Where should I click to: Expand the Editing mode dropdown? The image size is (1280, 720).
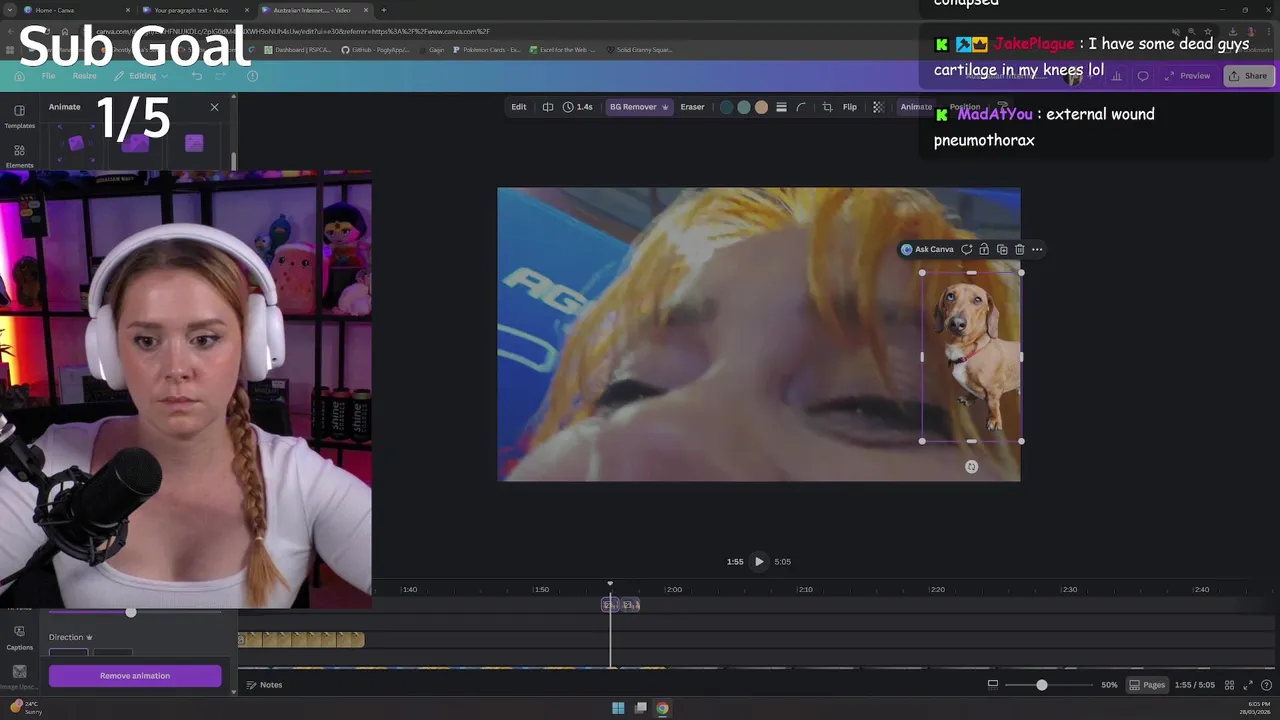pos(142,76)
